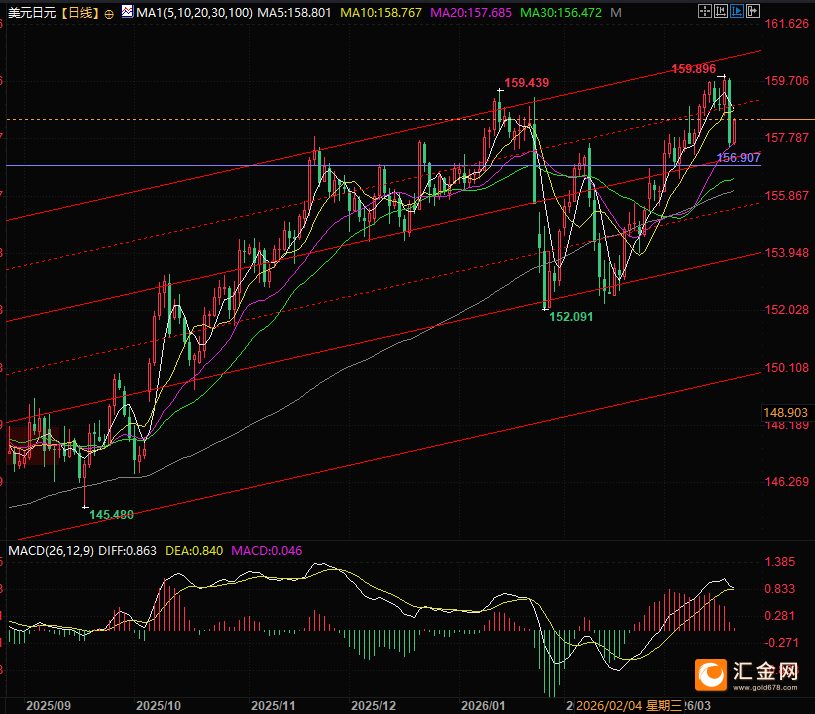Viewport: 815px width, 714px height.
Task: Click the 0.833 MACD axis label
Action: [780, 589]
